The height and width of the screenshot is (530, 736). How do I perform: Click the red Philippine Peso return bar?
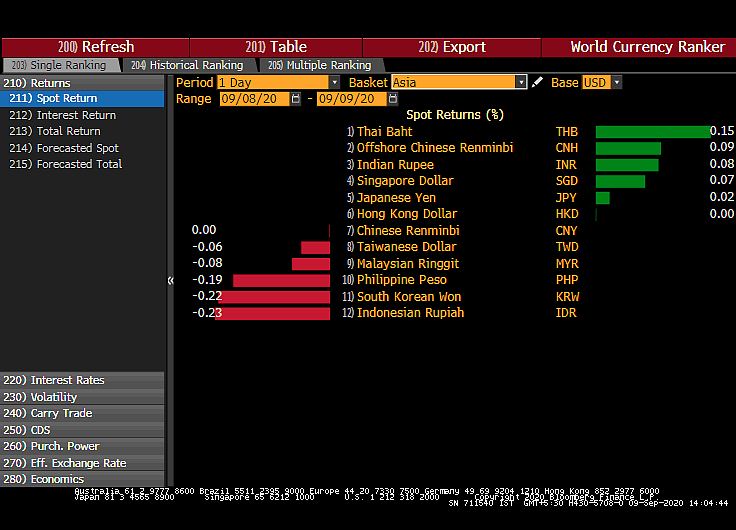tap(281, 281)
